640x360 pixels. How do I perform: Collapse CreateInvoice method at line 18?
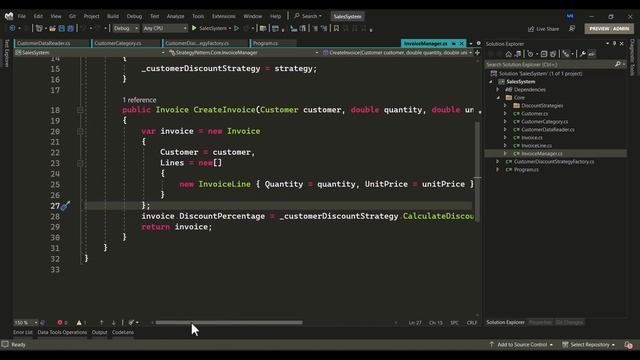[80, 110]
